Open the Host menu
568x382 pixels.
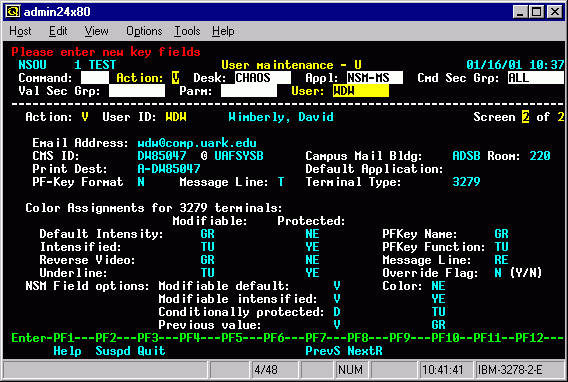[x=20, y=31]
